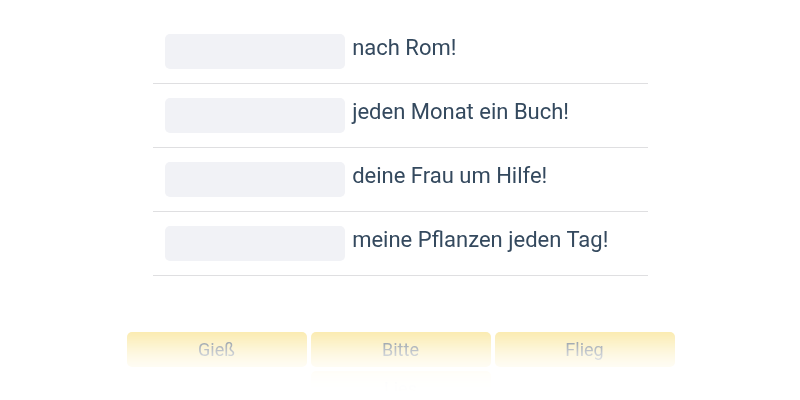Select the blank before "jeden Monat ein Buch!"
The image size is (800, 400).
click(255, 115)
